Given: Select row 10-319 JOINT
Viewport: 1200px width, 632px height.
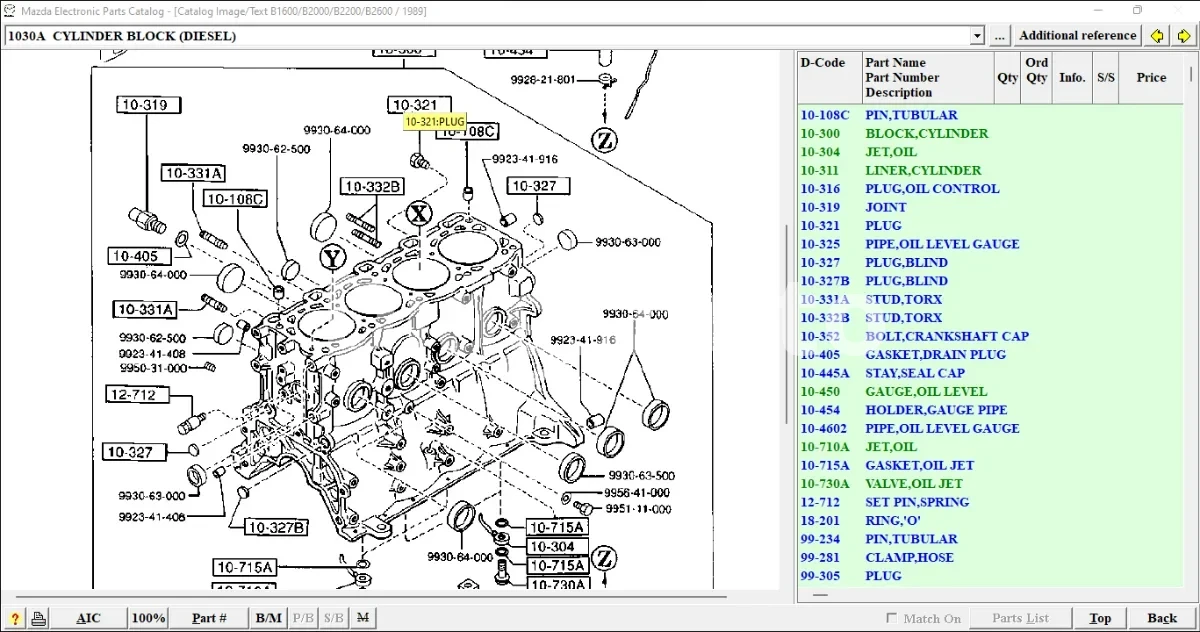Looking at the screenshot, I should (x=990, y=207).
